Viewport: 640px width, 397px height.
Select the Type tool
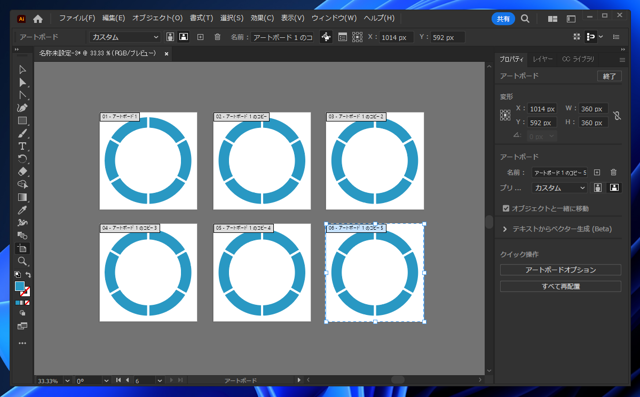[x=22, y=146]
